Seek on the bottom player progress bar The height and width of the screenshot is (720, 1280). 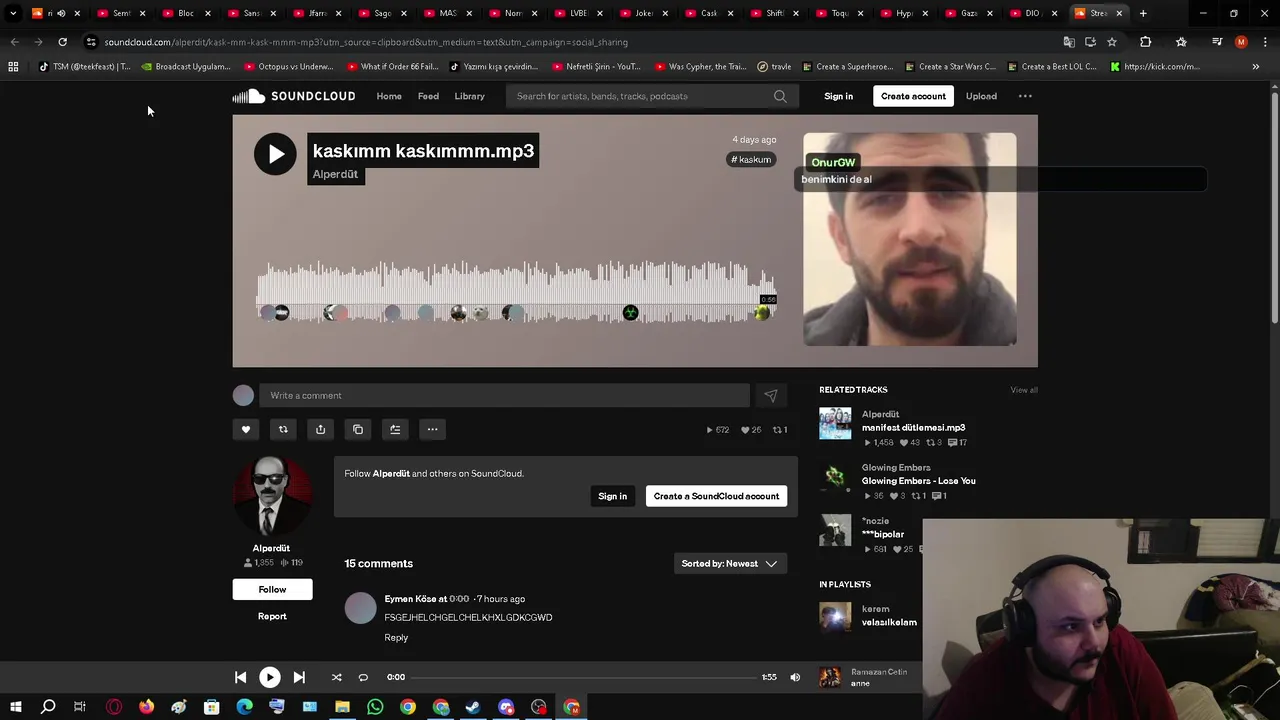tap(584, 677)
